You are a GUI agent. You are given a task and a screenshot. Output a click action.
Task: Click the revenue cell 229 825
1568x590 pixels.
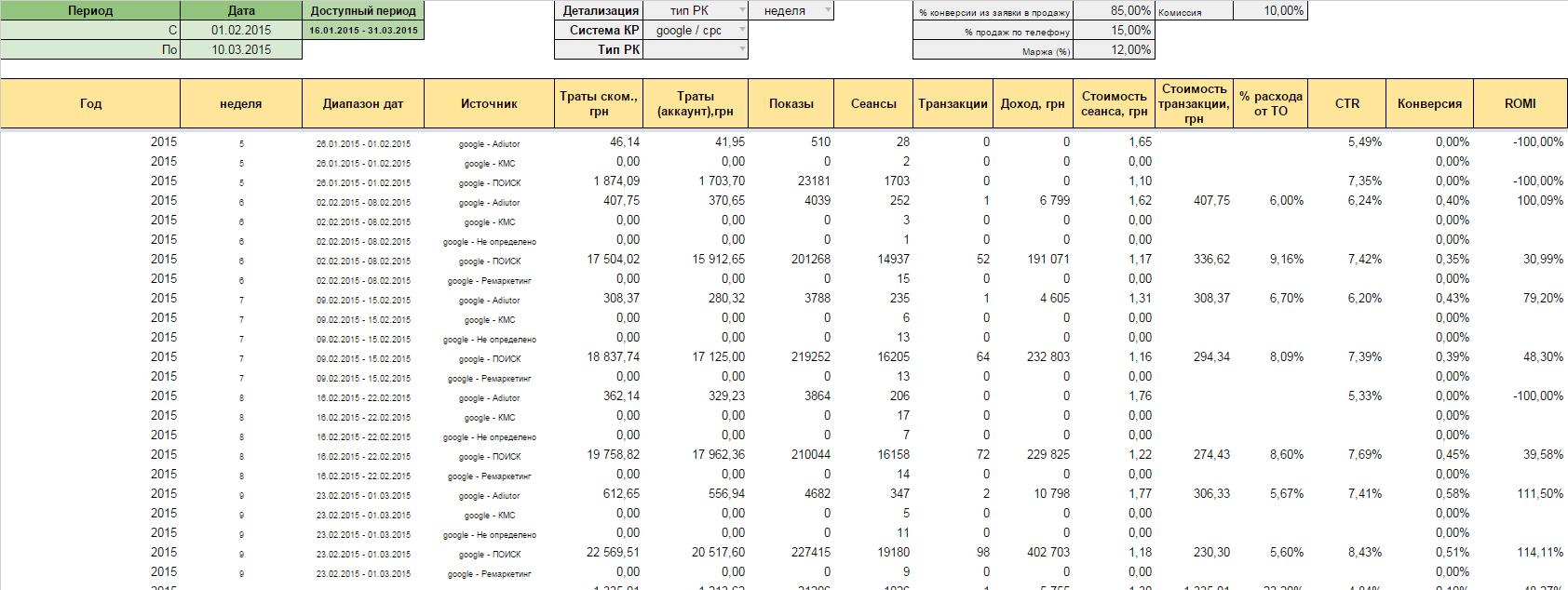pyautogui.click(x=1048, y=454)
